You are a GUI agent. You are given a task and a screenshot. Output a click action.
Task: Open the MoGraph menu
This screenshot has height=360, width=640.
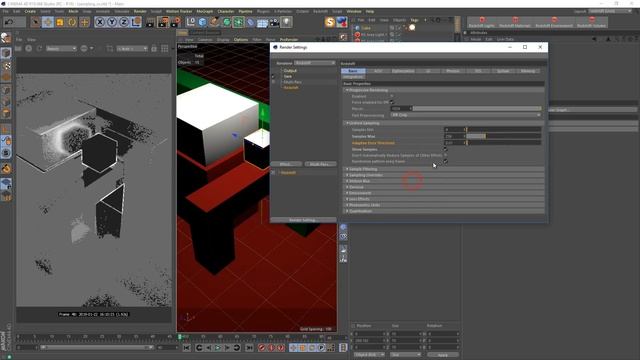coord(204,11)
